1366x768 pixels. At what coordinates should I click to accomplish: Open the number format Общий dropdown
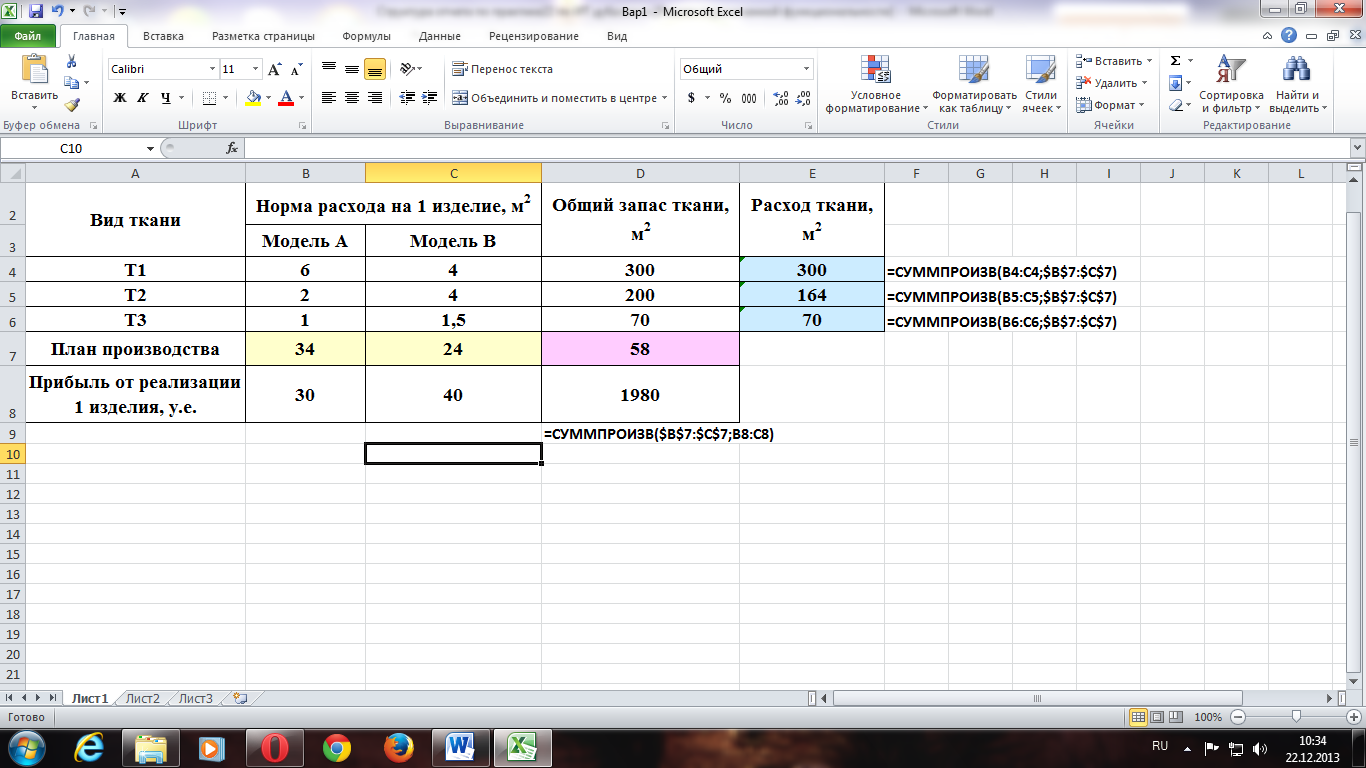coord(807,70)
